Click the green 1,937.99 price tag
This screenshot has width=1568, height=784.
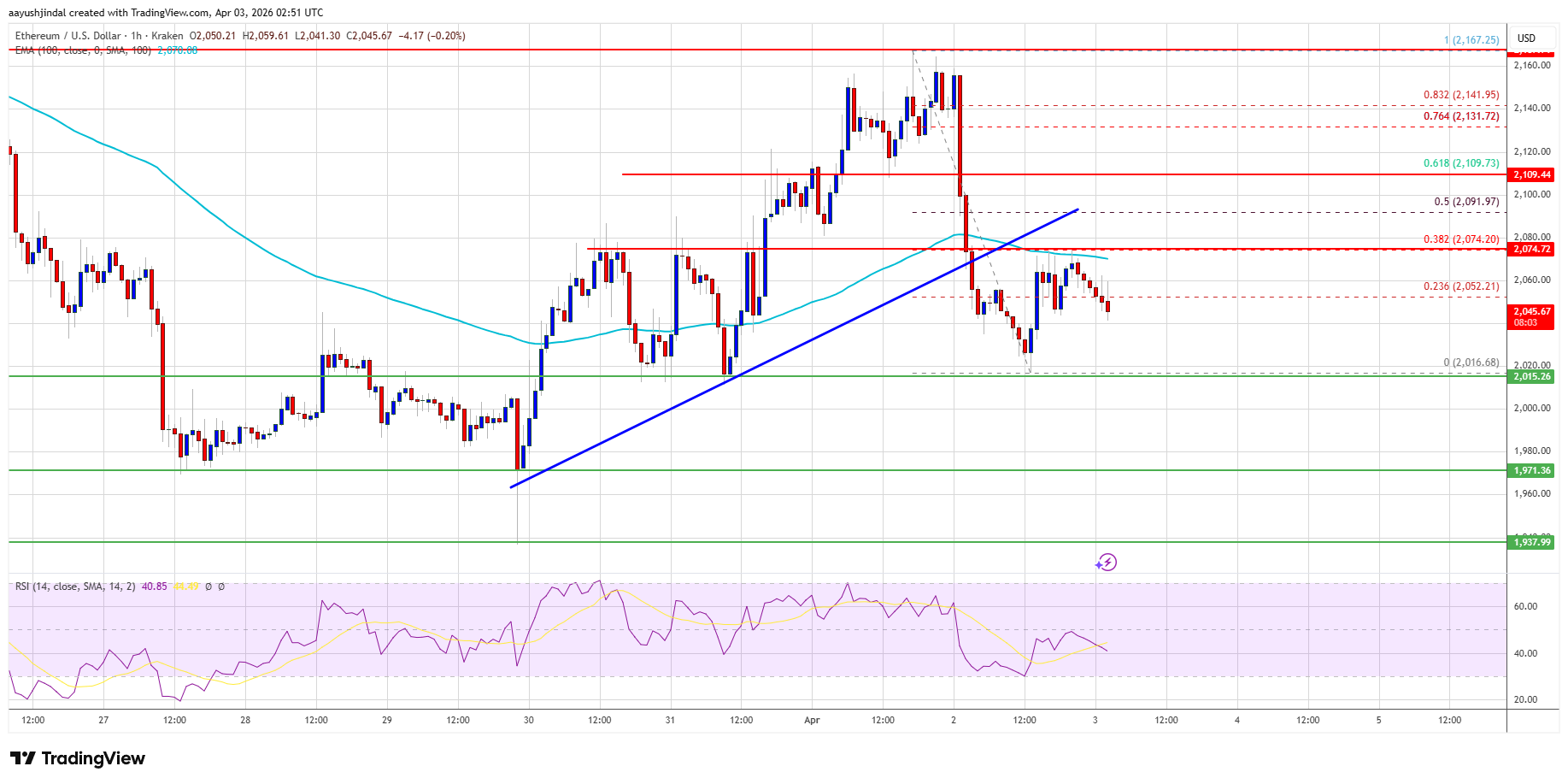pos(1531,542)
